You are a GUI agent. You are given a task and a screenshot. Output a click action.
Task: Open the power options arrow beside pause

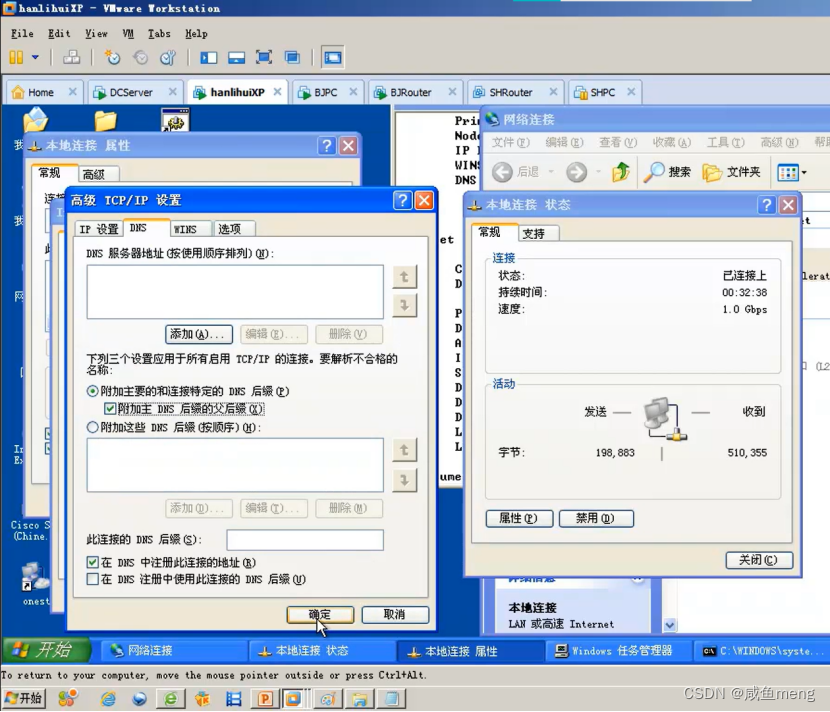pos(35,57)
